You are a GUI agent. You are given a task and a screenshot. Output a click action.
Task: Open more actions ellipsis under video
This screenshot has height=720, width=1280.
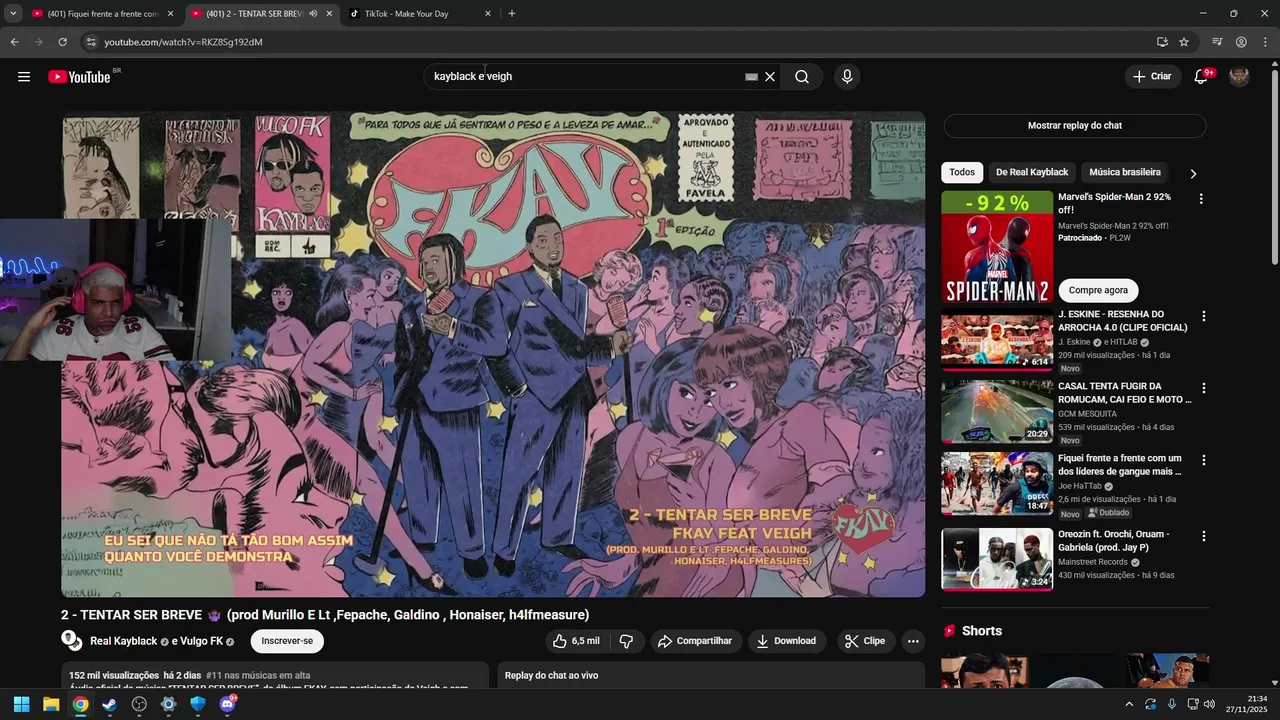click(x=913, y=641)
